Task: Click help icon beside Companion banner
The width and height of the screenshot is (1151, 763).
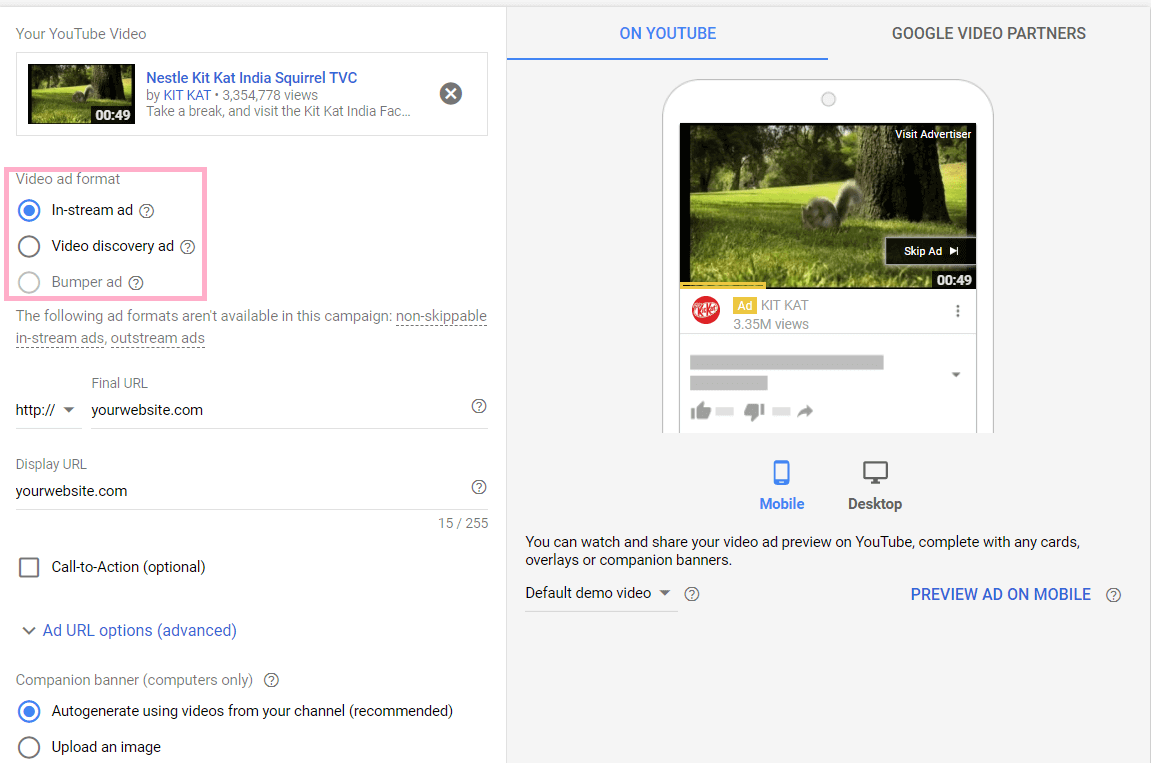Action: [x=271, y=680]
